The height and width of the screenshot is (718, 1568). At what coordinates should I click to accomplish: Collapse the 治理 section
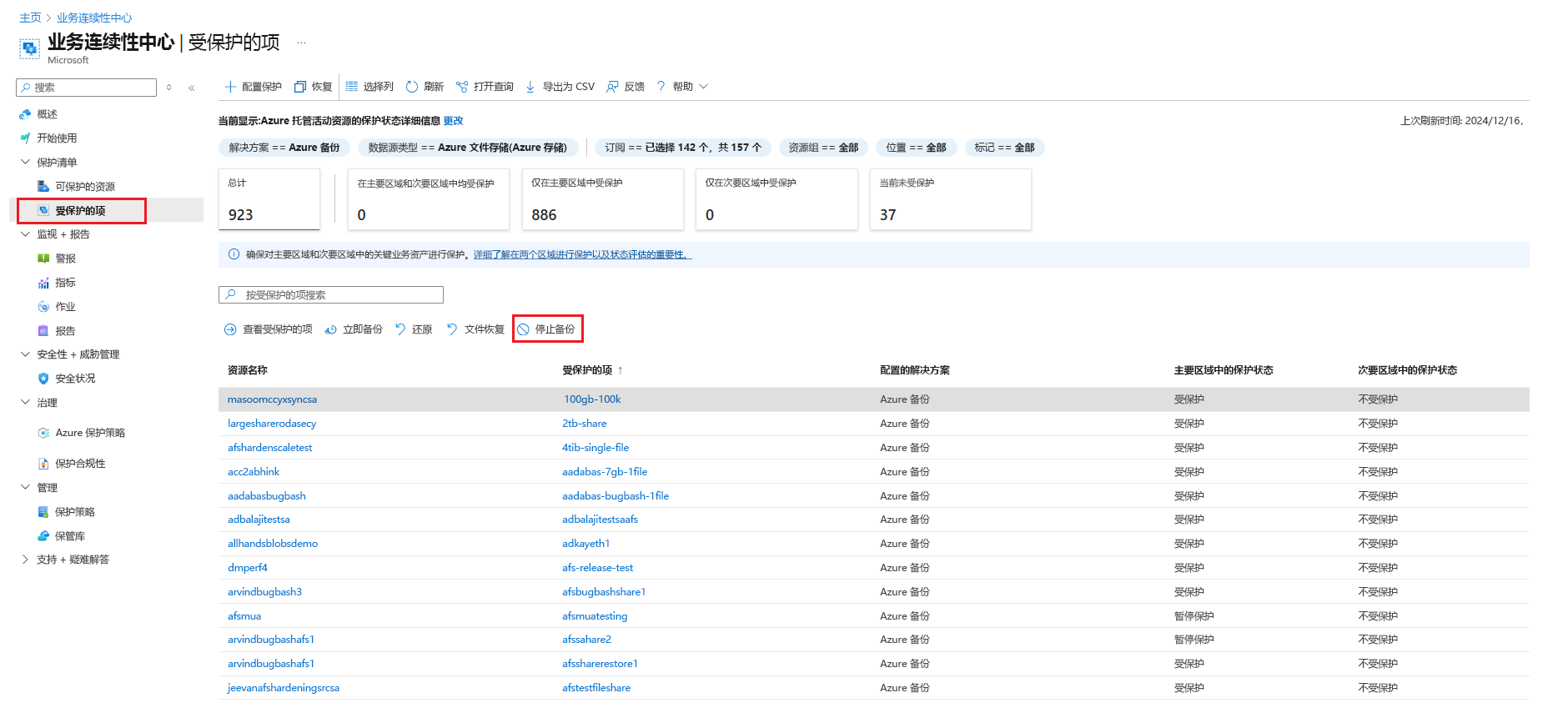coord(25,403)
